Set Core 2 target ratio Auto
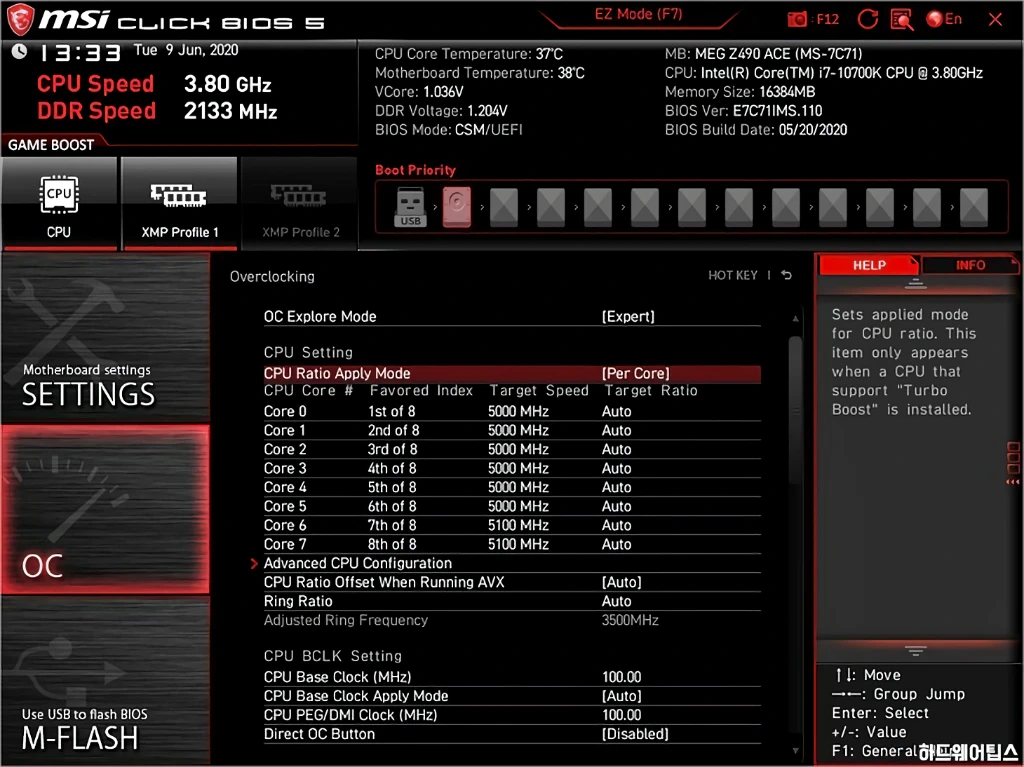 (616, 449)
